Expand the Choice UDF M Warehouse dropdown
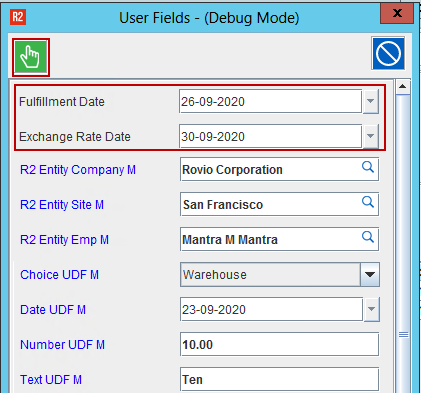Viewport: 421px width, 393px height. (x=370, y=274)
